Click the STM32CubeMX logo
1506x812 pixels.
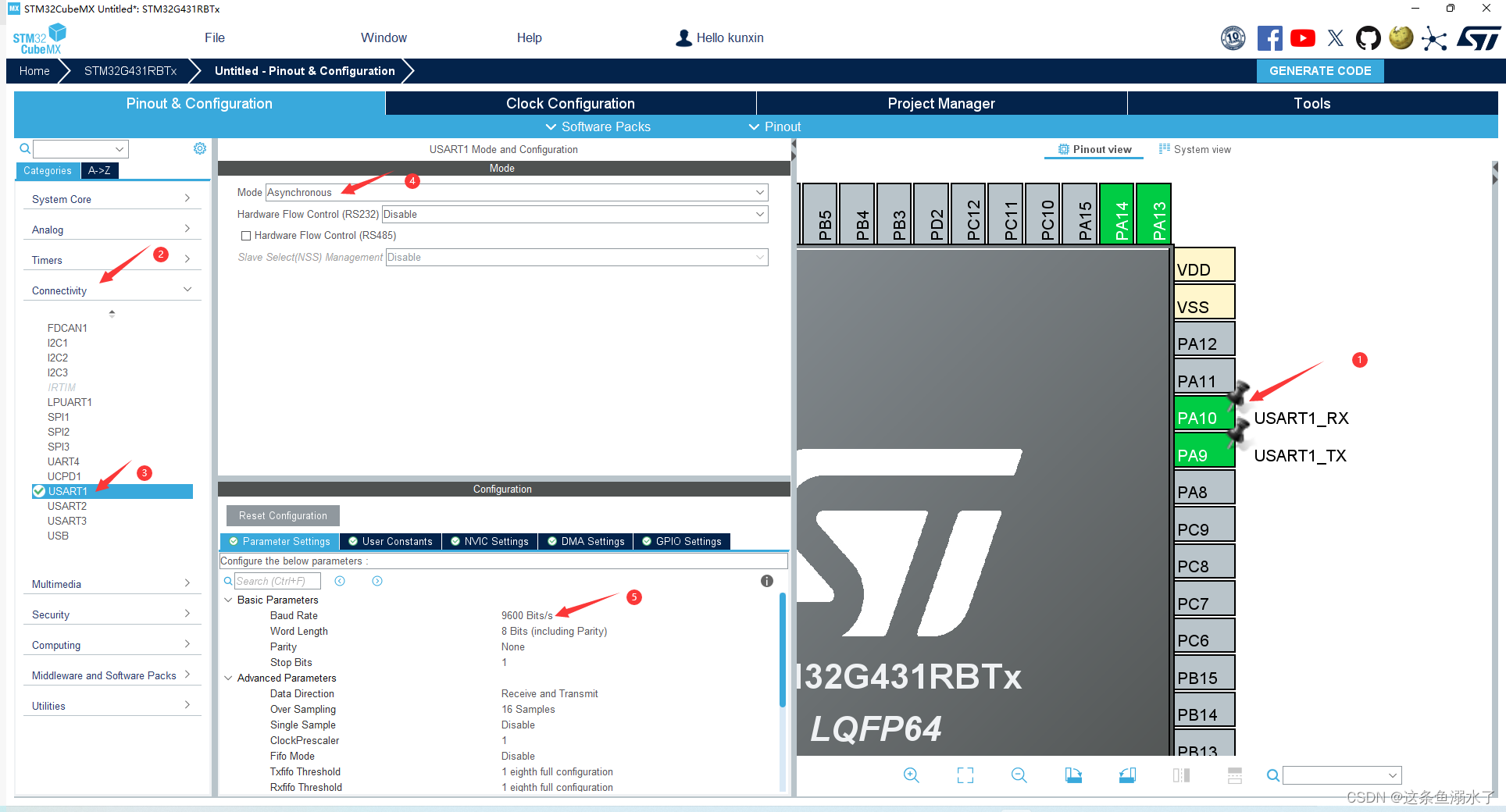[x=40, y=38]
